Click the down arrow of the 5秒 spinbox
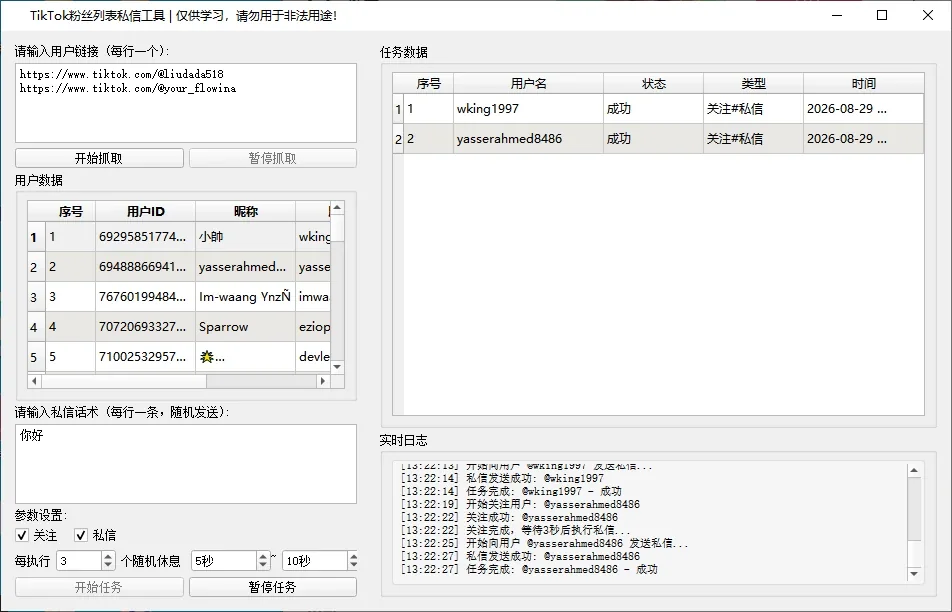This screenshot has height=612, width=952. [263, 565]
